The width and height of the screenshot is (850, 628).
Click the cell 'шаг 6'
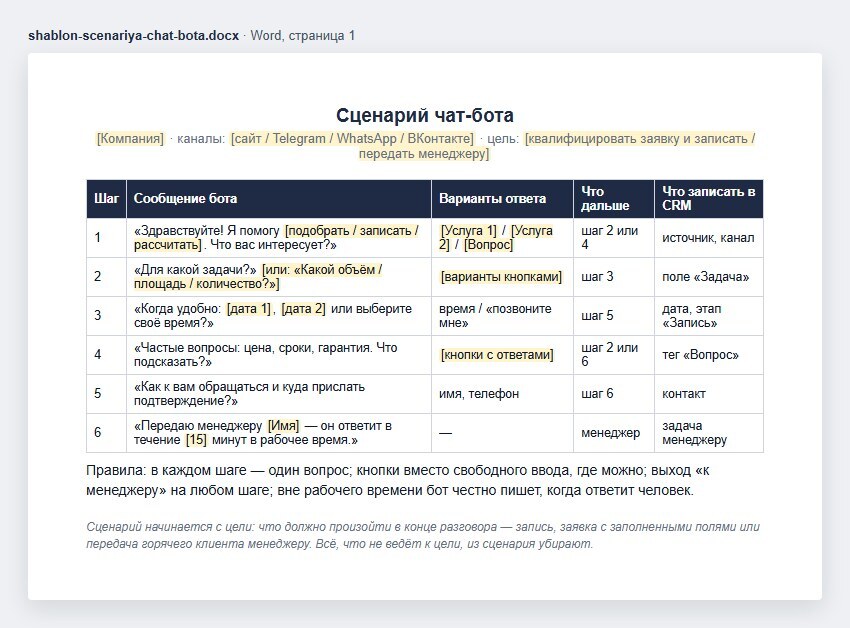point(614,394)
